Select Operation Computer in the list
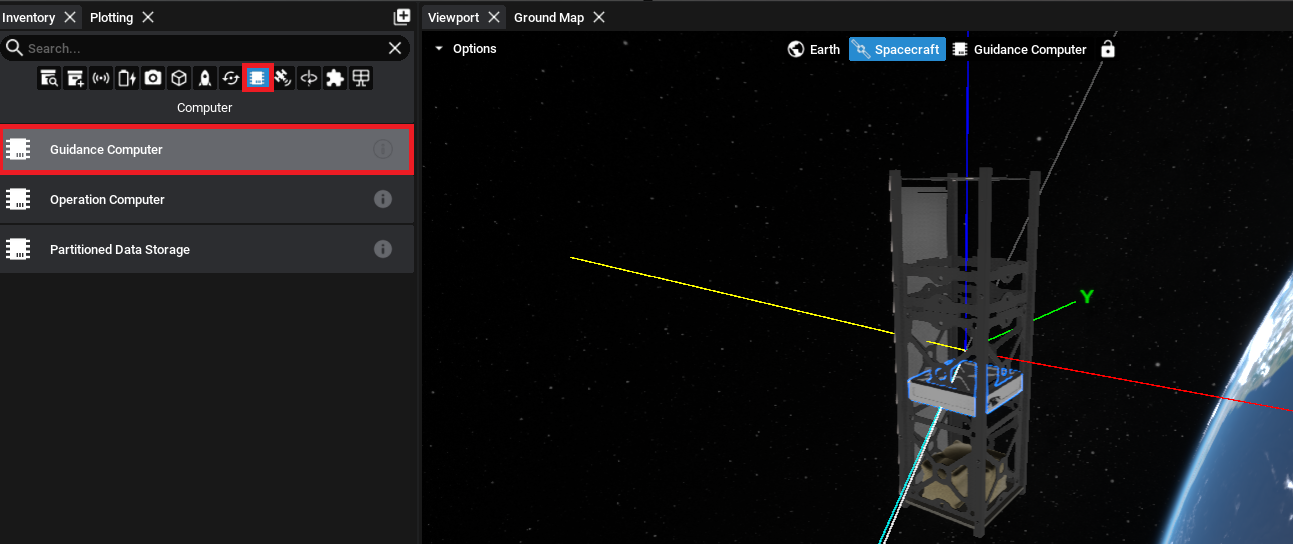Image resolution: width=1293 pixels, height=544 pixels. click(107, 200)
